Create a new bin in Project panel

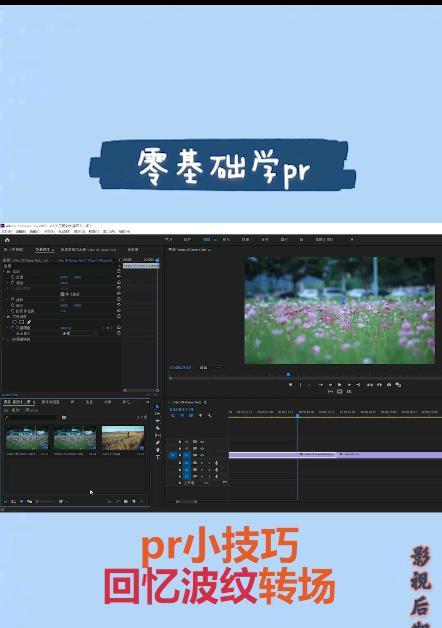pos(126,501)
